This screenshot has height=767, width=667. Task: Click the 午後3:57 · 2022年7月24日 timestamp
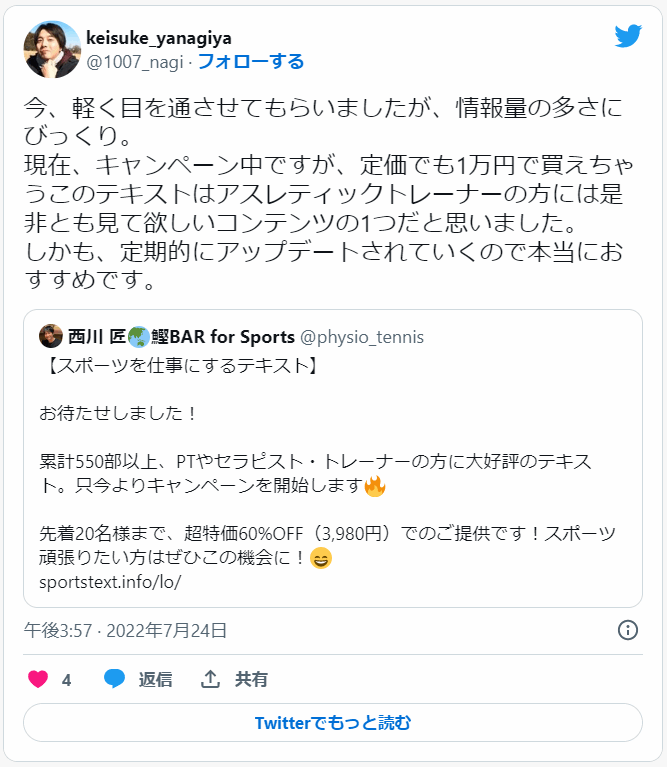(126, 630)
